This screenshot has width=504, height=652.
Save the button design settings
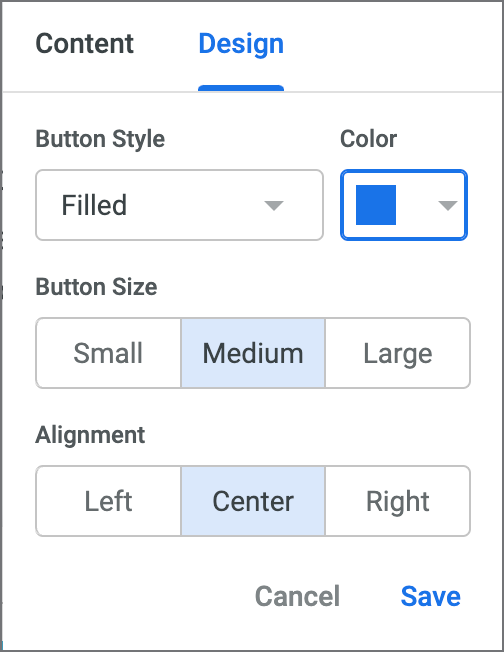(x=430, y=596)
